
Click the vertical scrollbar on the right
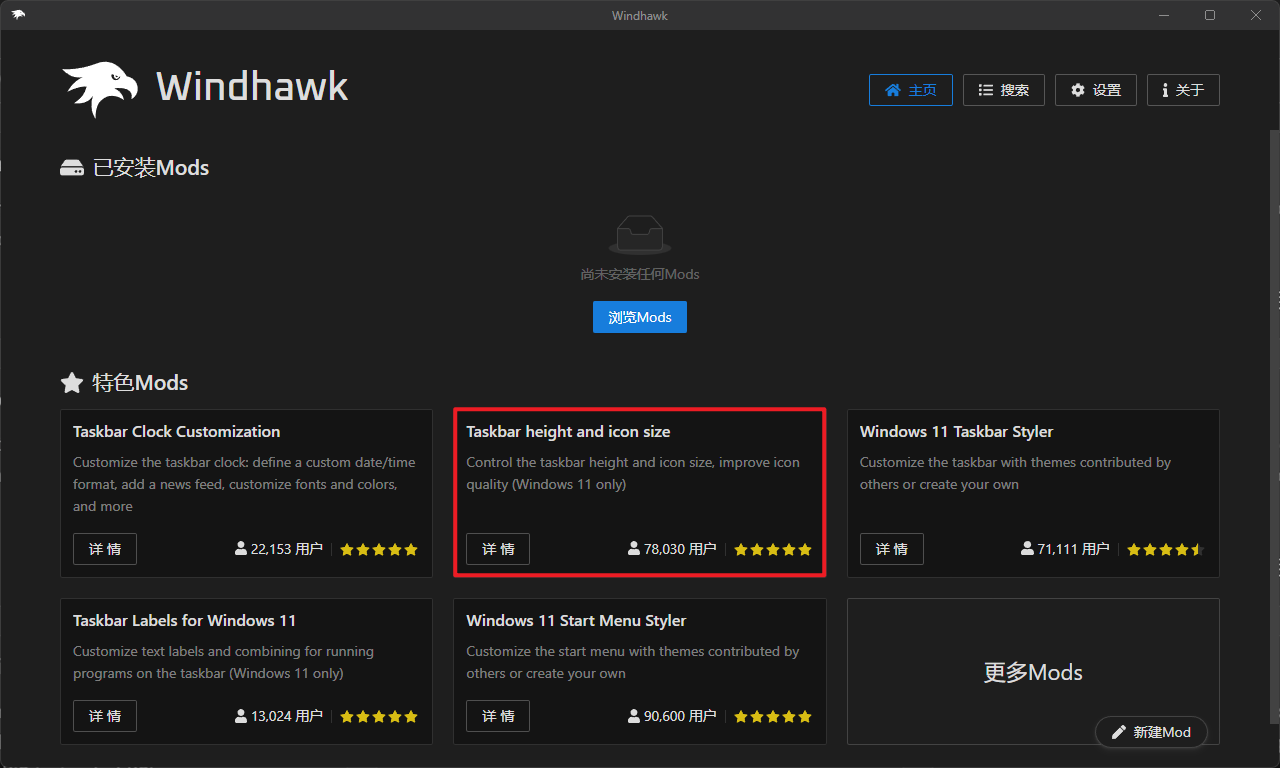coord(1274,425)
